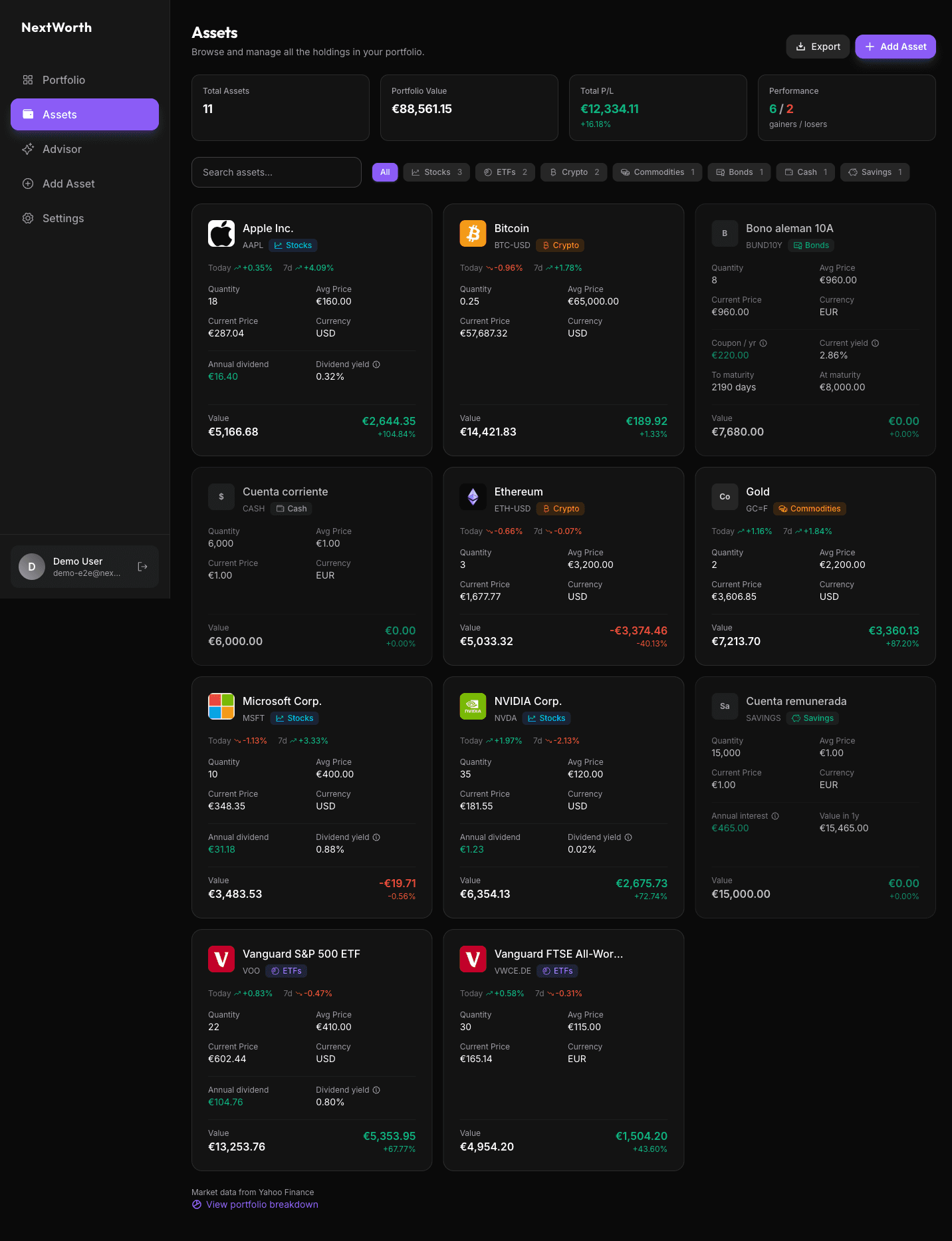Click the Stocks tag on Apple card
952x1241 pixels.
point(293,245)
